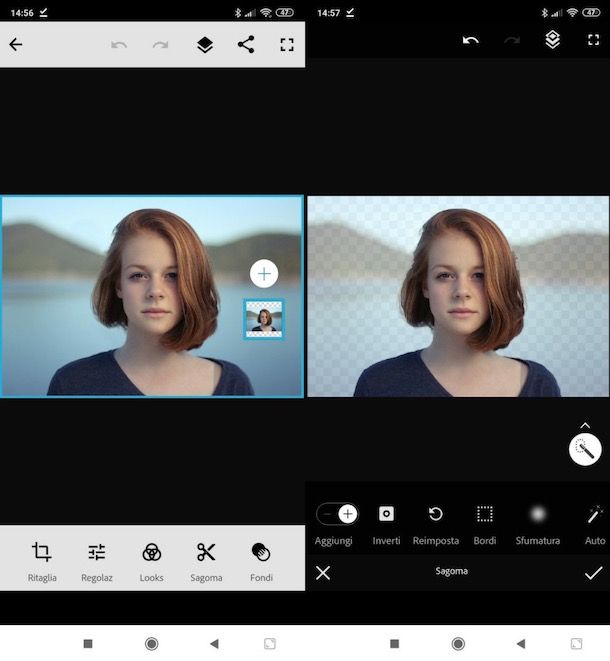Cancel the Sagoma edit with X
This screenshot has width=610, height=661.
click(x=323, y=572)
